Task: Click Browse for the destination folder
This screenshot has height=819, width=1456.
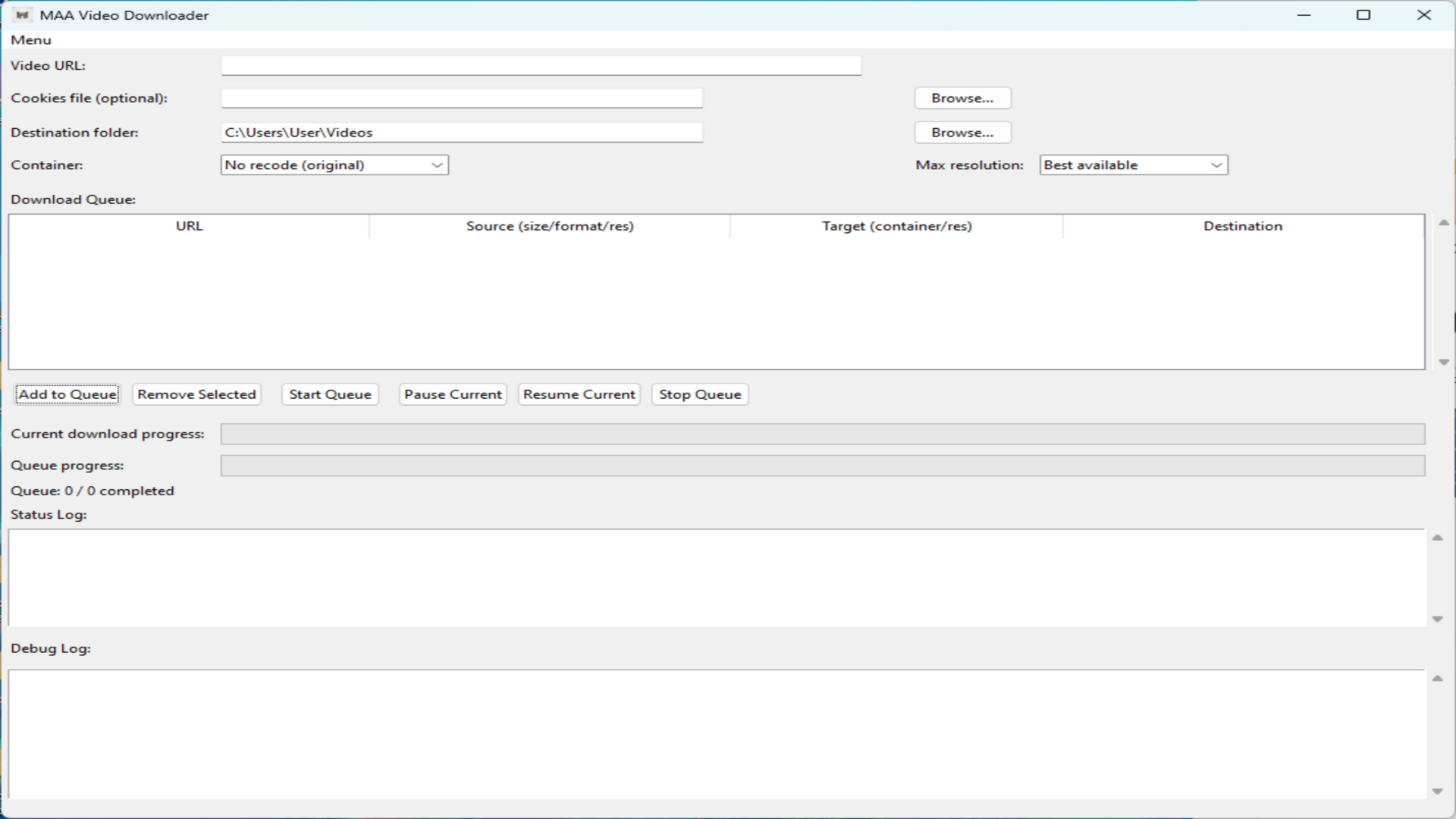Action: 962,132
